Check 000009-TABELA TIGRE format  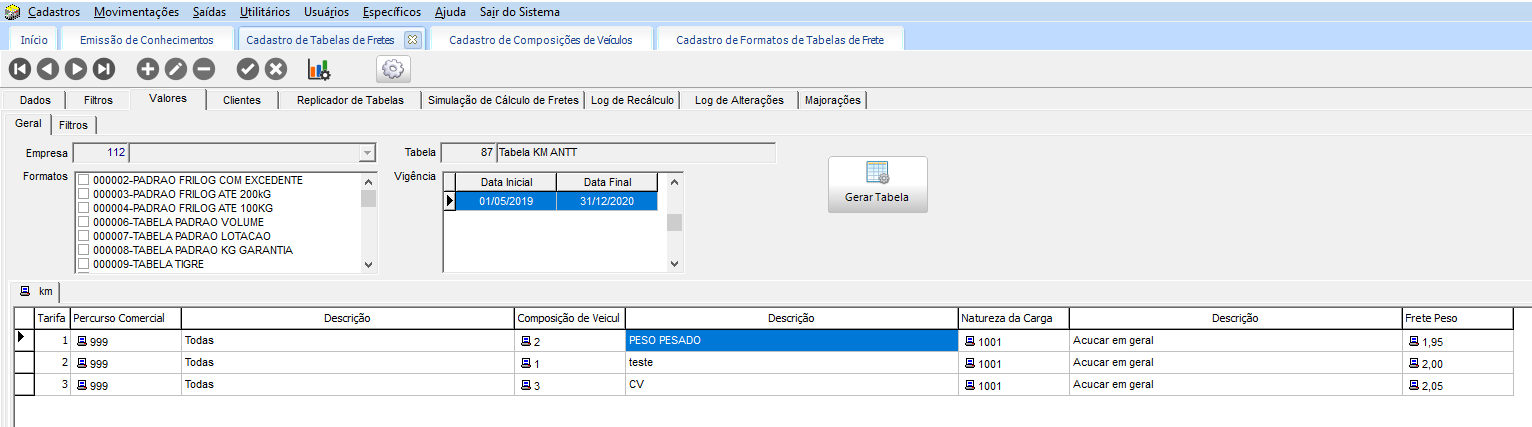[x=85, y=264]
